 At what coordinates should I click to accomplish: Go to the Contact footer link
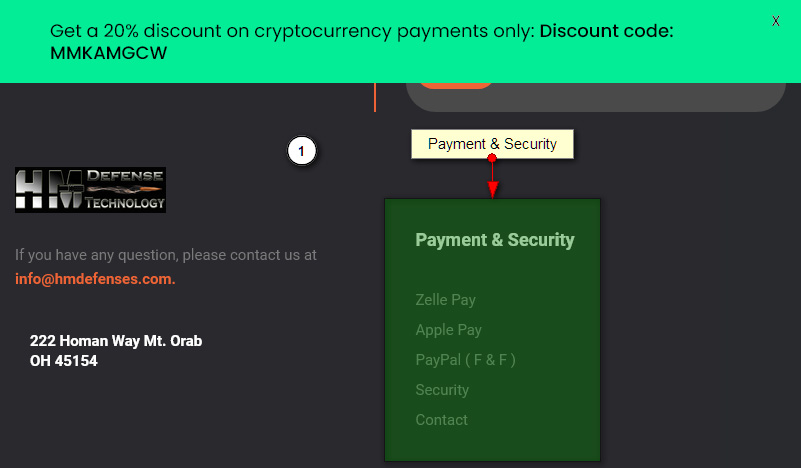point(441,420)
